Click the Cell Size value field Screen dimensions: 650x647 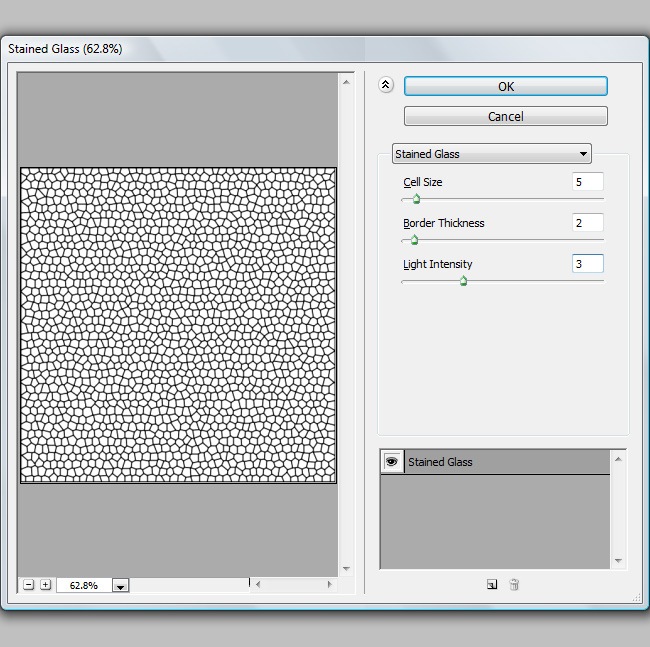(x=587, y=182)
